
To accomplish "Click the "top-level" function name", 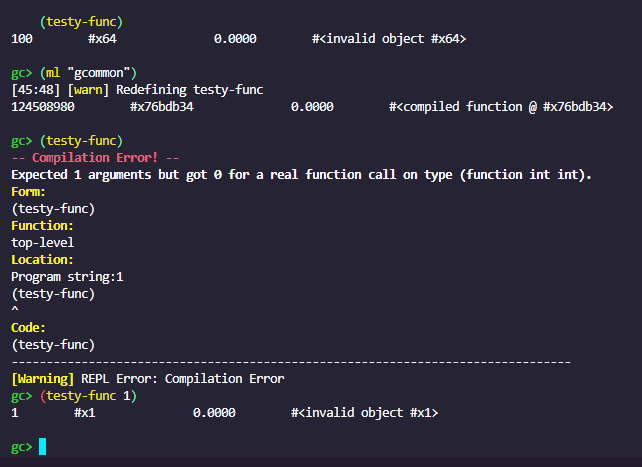I will point(42,243).
